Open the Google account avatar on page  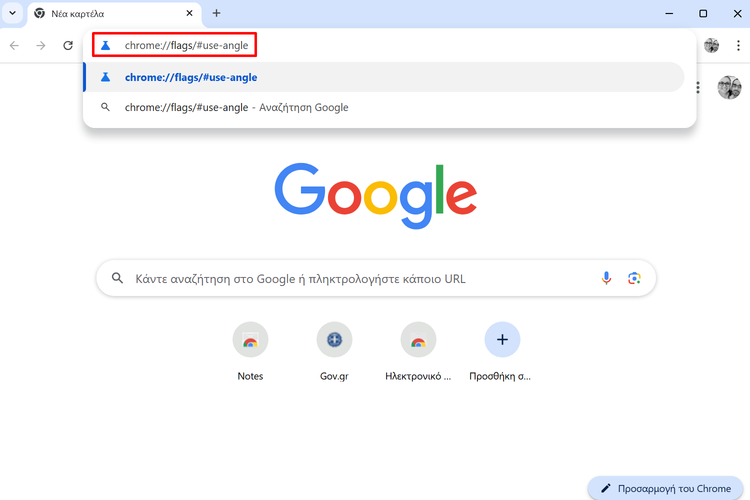(x=729, y=88)
